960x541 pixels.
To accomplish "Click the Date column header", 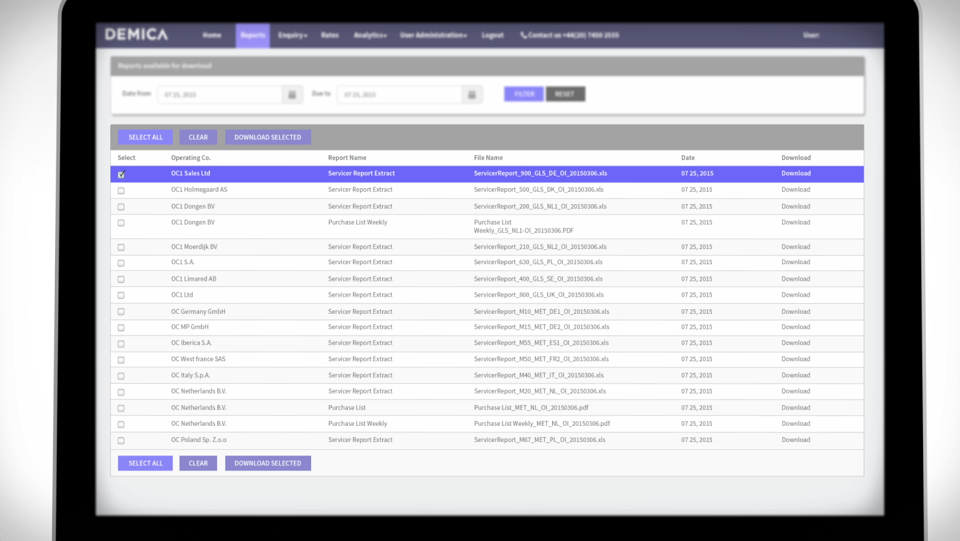I will tap(688, 157).
